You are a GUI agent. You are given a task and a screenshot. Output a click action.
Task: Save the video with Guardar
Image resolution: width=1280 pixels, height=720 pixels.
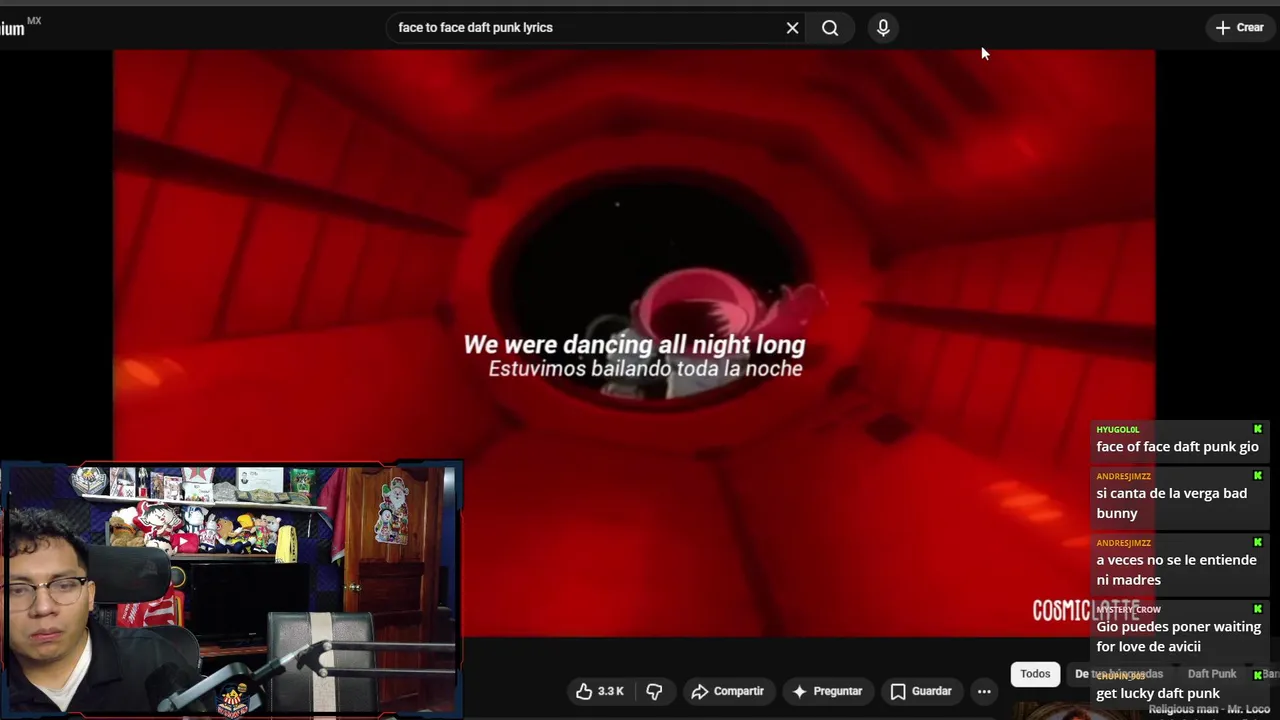click(x=921, y=691)
